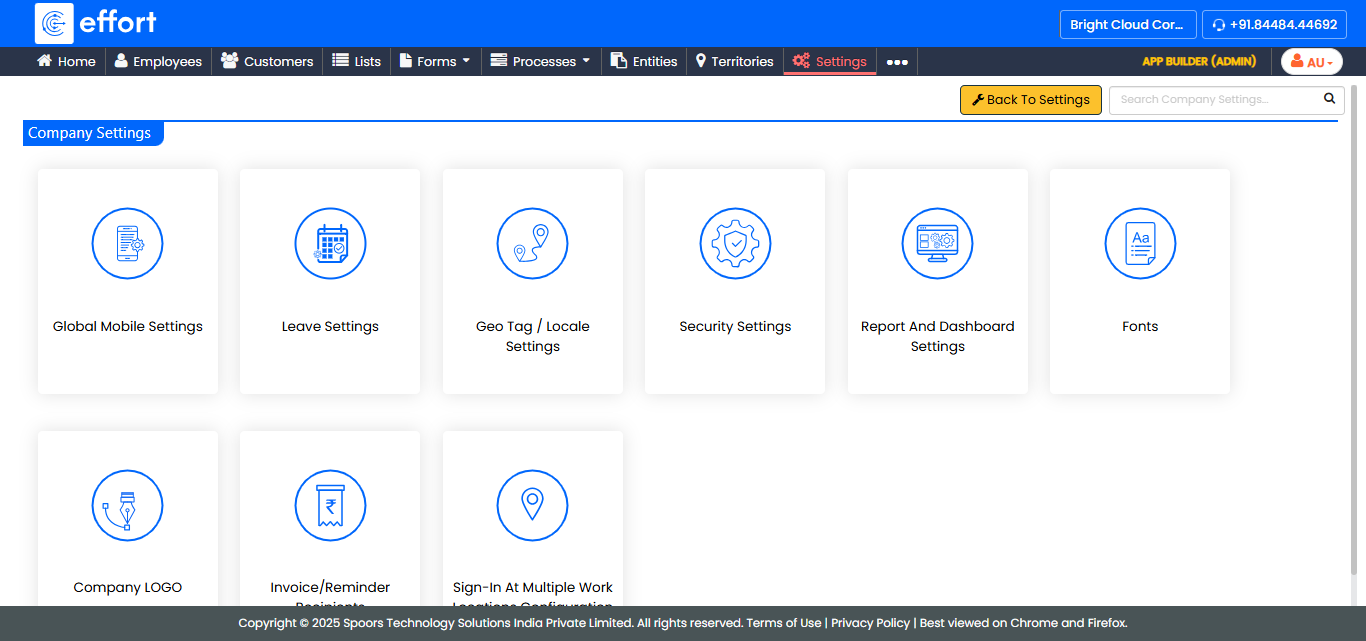Click the Search Company Settings field
The height and width of the screenshot is (641, 1366).
tap(1215, 100)
